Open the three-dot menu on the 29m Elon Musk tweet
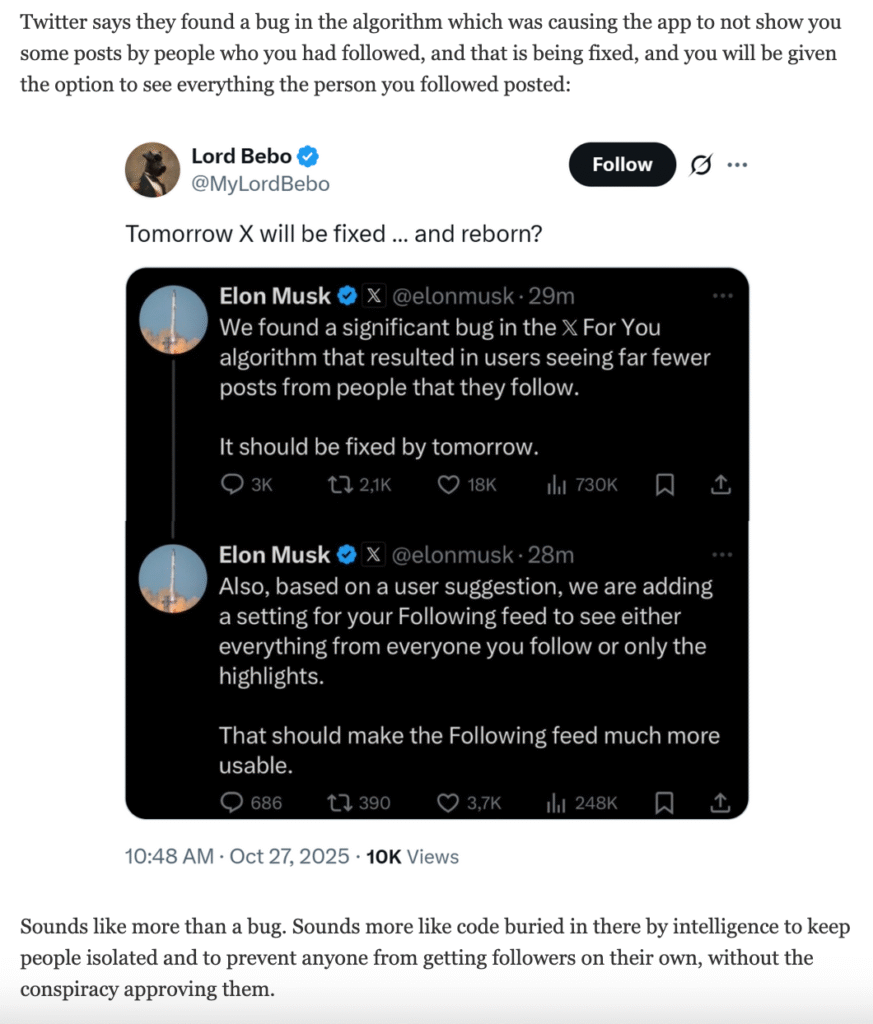Screen dimensions: 873x1024 coord(722,296)
